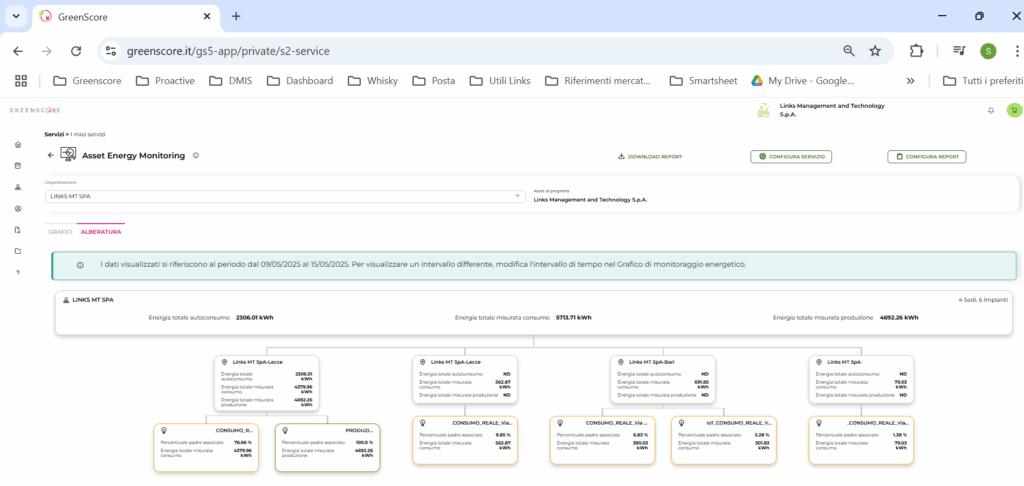
Task: Select the IoT_CONSUMO_REALE card showing 5.28 %
Action: coord(724,440)
